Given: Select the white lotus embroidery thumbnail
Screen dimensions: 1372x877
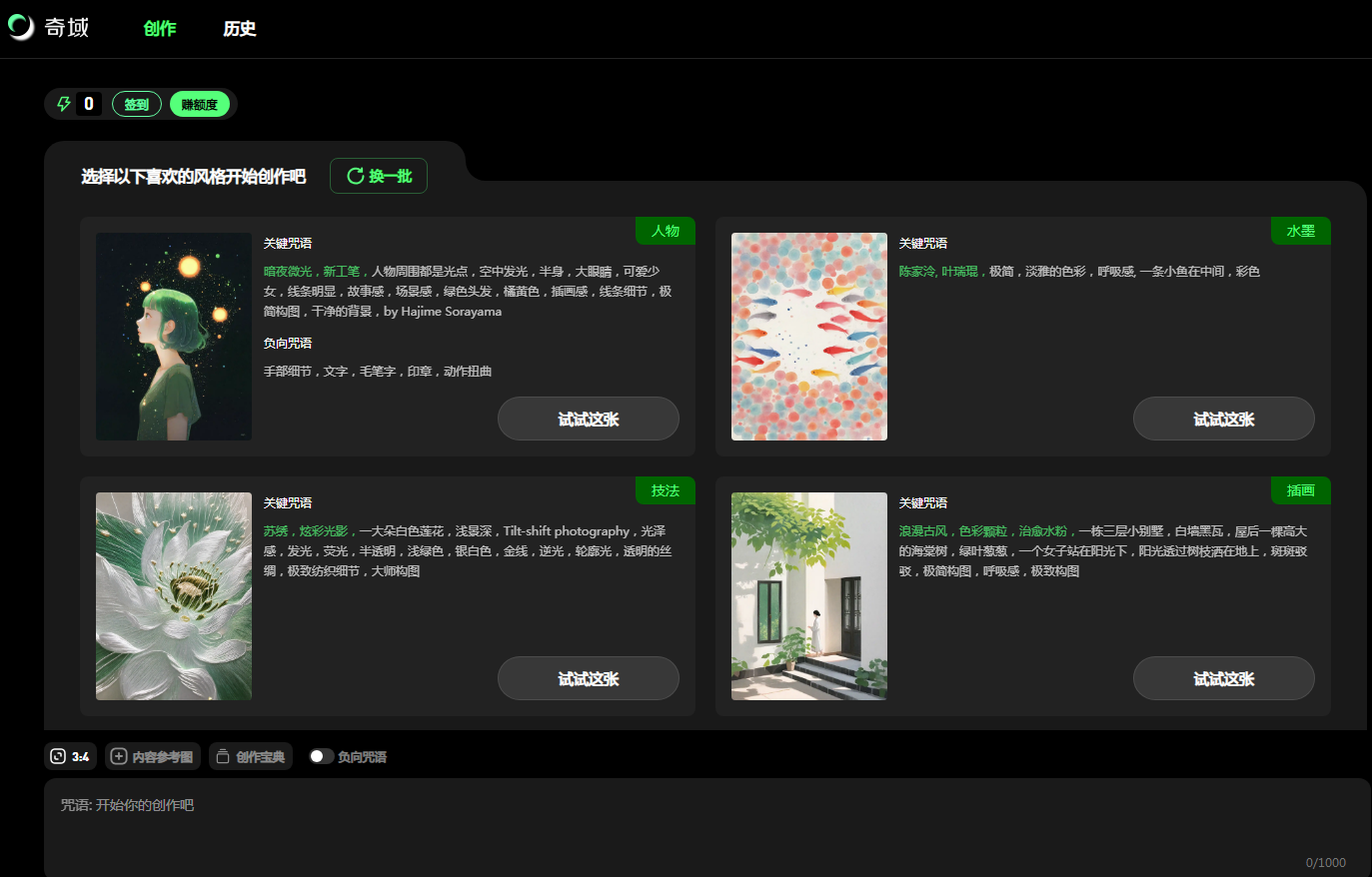Looking at the screenshot, I should (174, 596).
